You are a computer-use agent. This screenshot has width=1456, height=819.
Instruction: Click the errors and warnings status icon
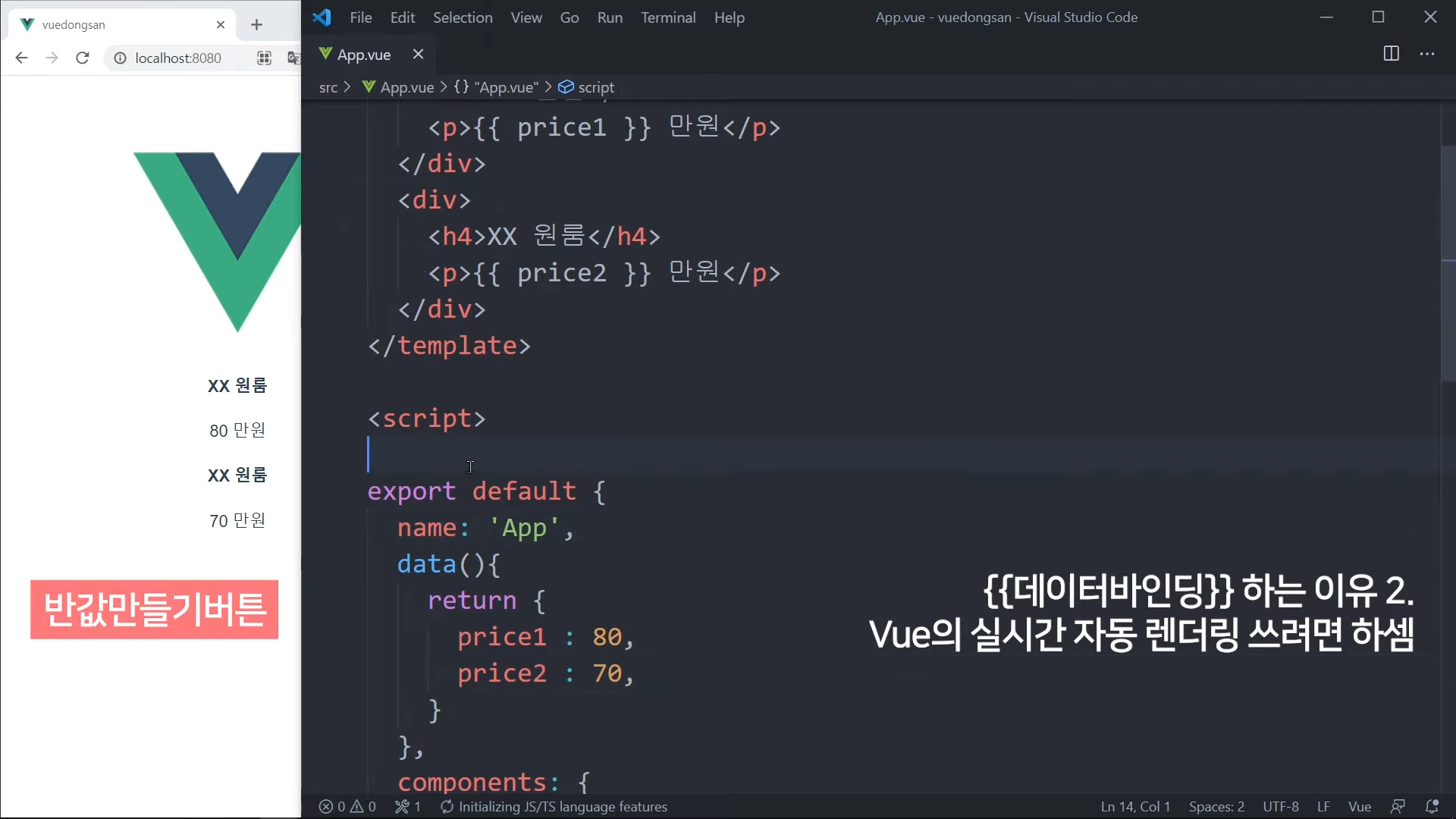tap(347, 807)
